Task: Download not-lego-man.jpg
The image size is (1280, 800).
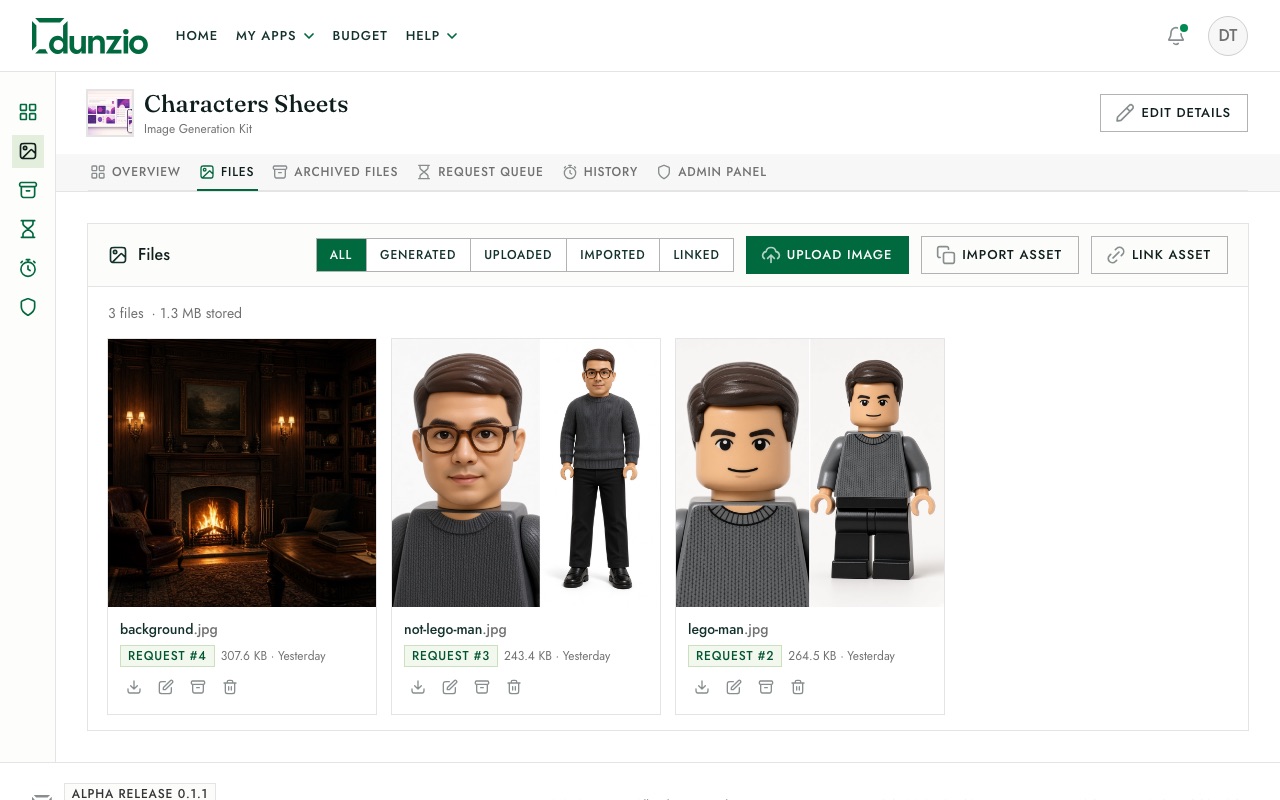Action: click(x=418, y=687)
